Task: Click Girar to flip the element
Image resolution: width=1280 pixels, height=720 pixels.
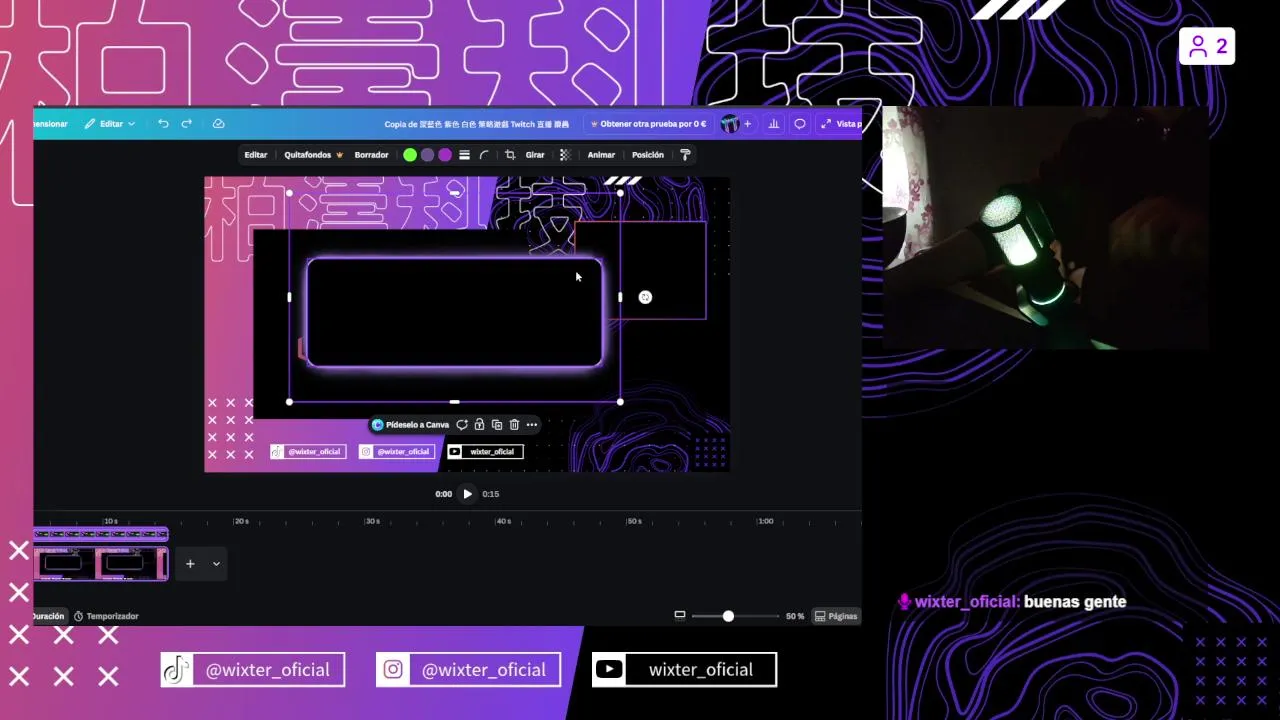Action: tap(535, 155)
